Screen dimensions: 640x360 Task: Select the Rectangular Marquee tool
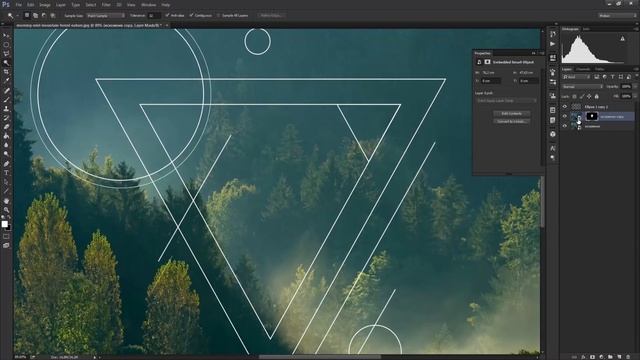pos(6,44)
